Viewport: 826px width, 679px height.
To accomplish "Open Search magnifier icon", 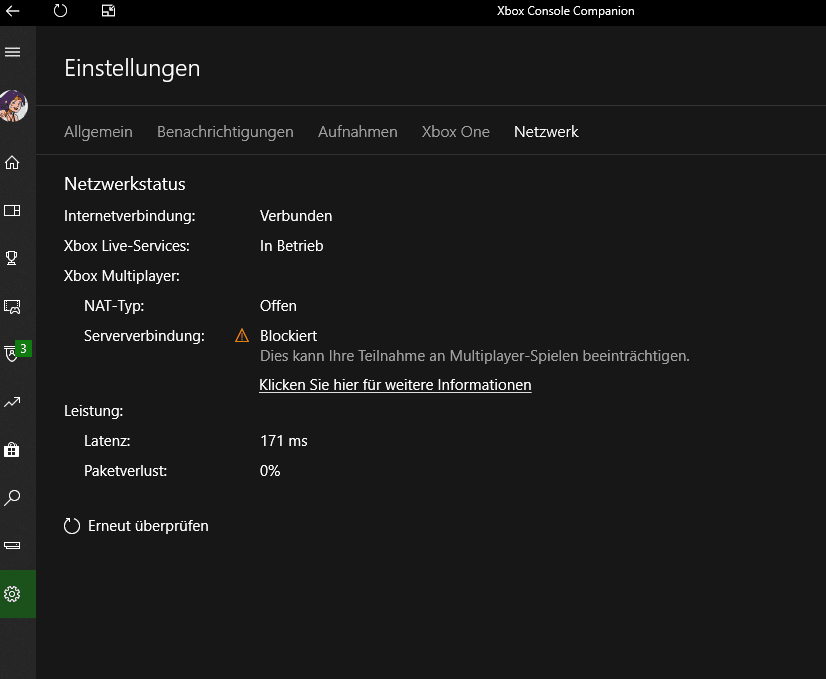I will pos(12,498).
